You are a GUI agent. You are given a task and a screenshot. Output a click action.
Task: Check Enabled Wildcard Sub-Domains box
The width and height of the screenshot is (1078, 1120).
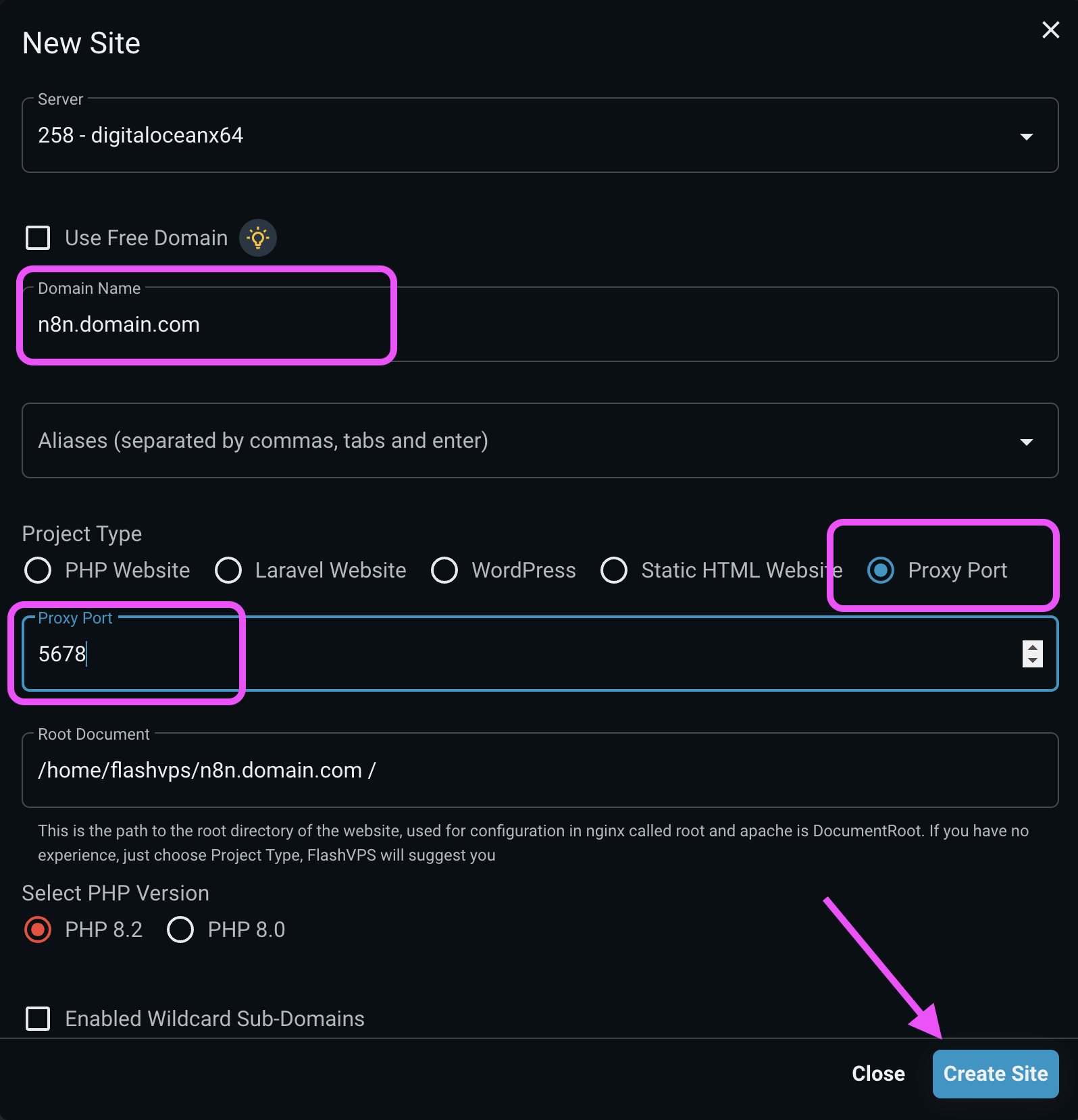point(38,1018)
